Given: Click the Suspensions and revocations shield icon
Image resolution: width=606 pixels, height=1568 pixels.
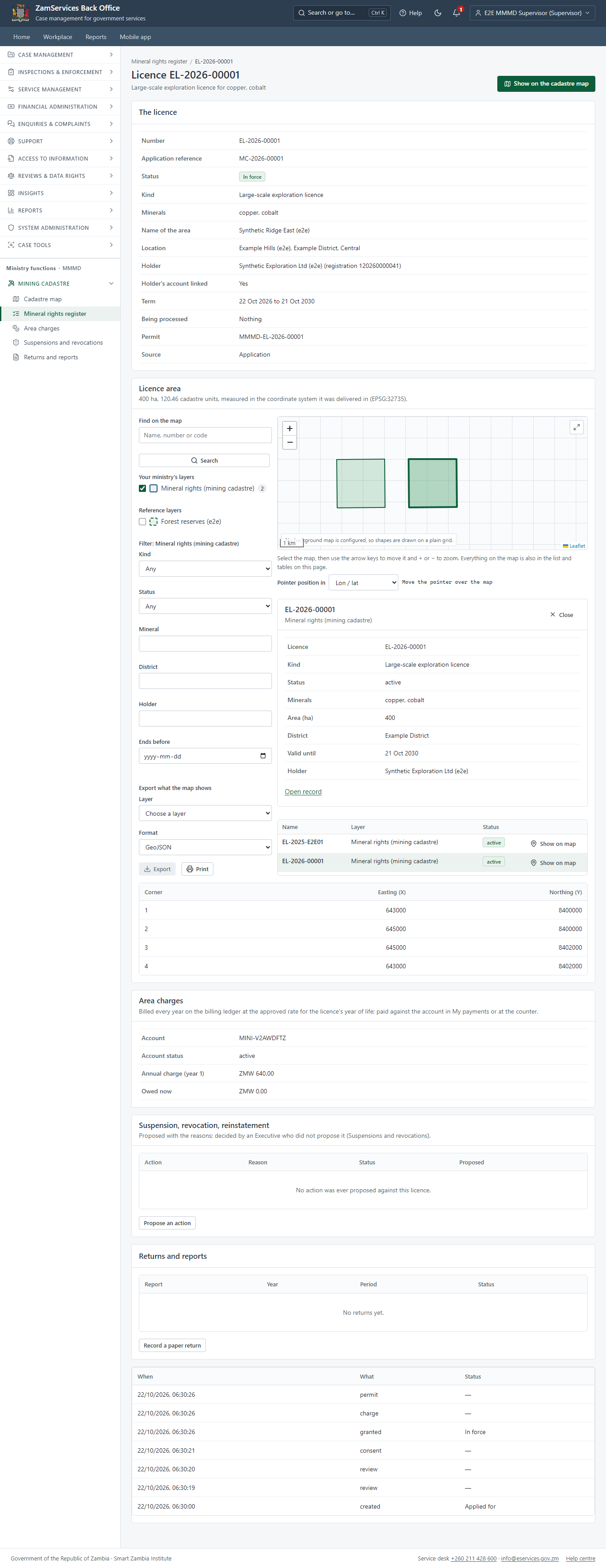Looking at the screenshot, I should [x=16, y=343].
